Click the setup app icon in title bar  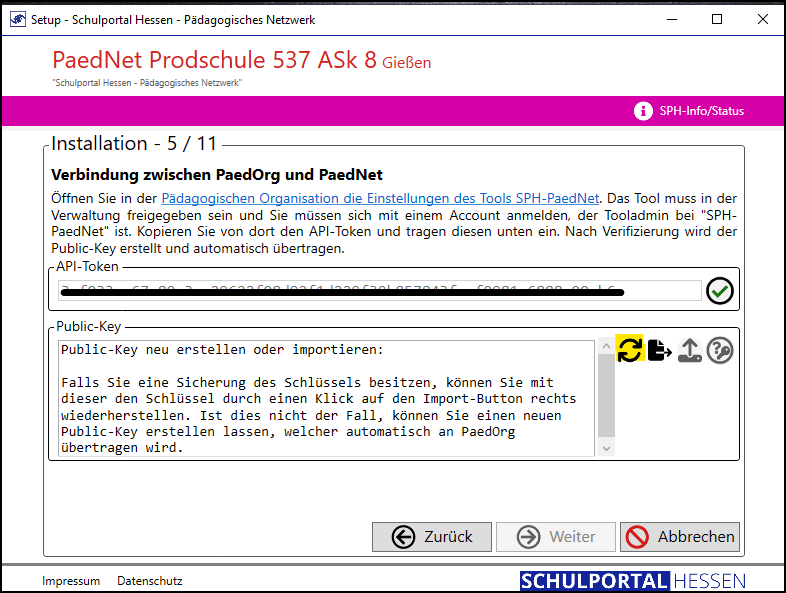point(18,20)
